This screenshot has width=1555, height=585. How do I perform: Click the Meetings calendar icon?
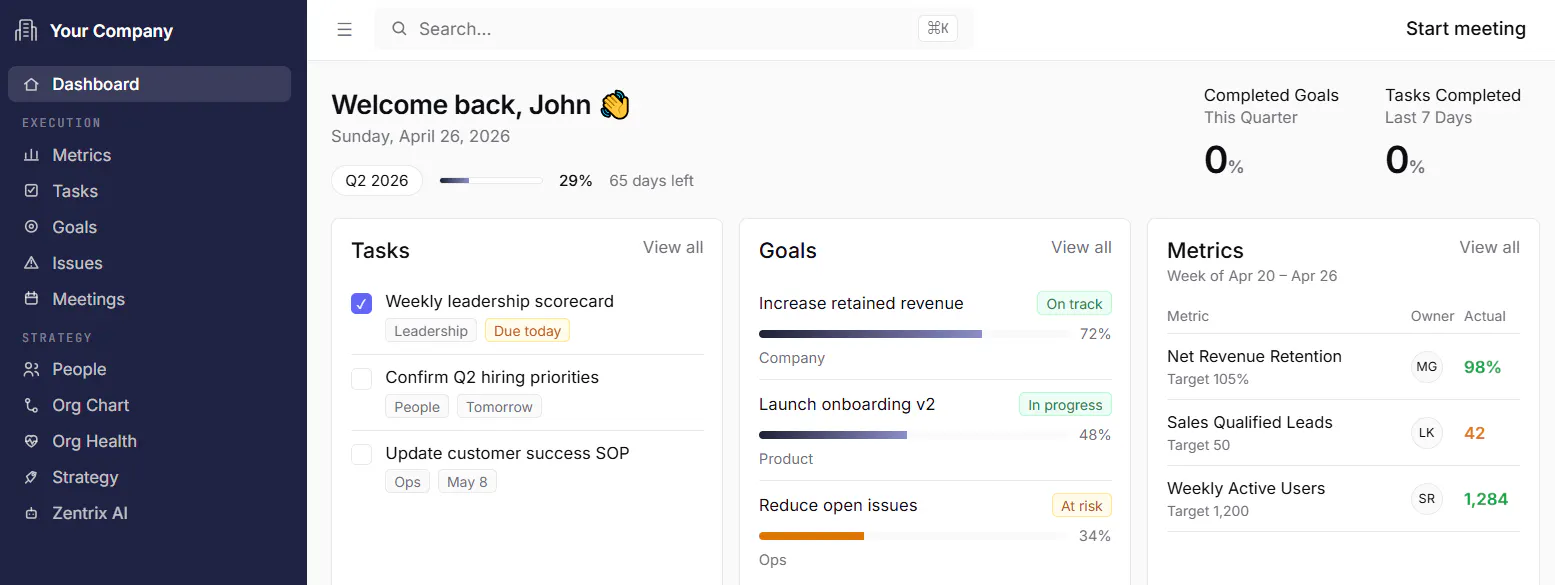pos(31,299)
